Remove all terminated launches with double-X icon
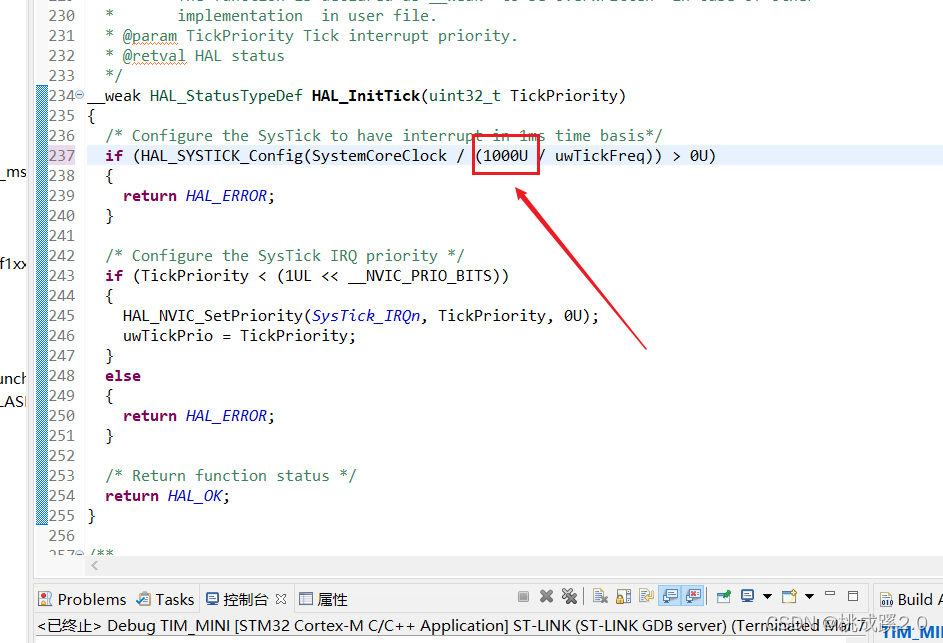943x643 pixels. pos(569,596)
